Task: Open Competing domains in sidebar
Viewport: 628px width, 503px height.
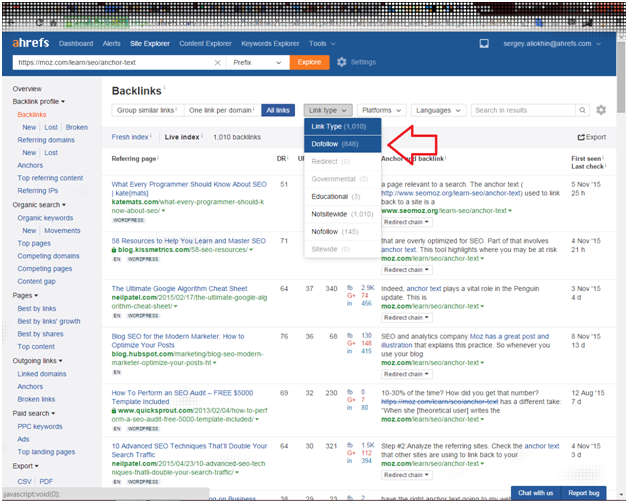Action: [48, 256]
